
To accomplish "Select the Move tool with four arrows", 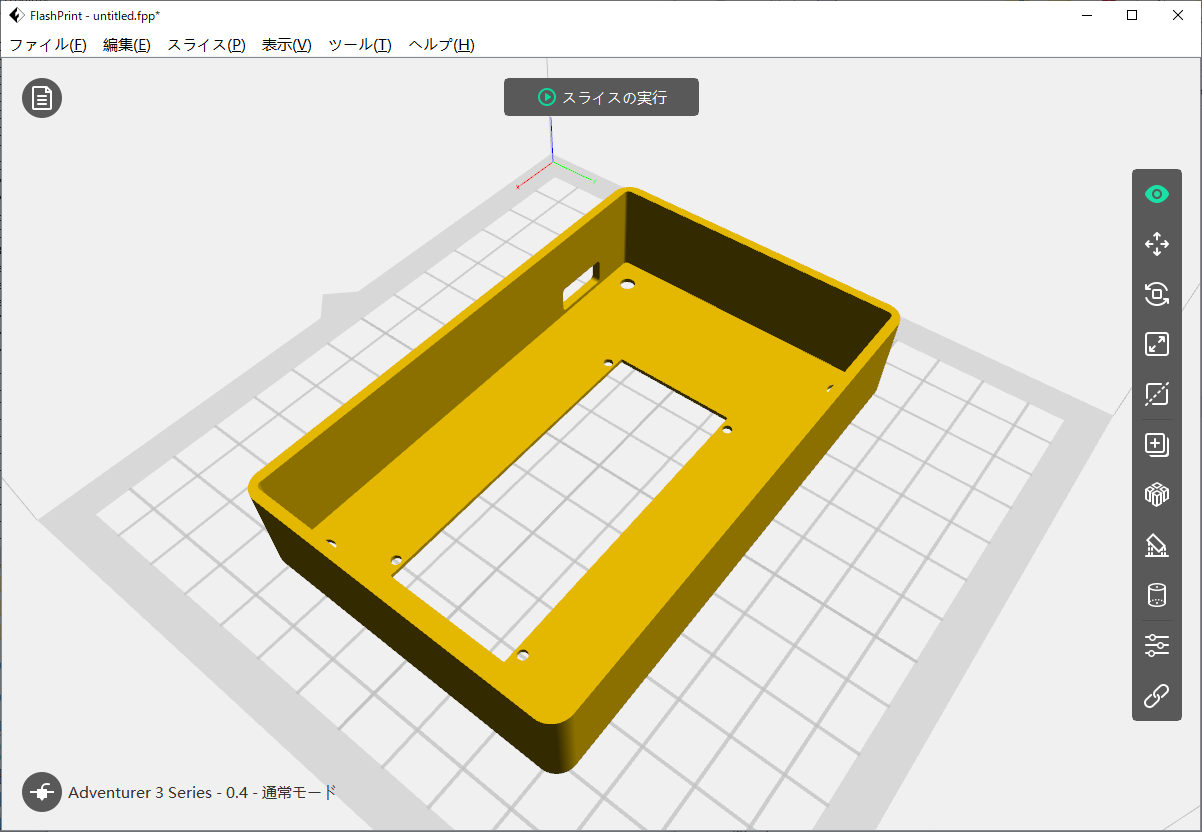I will (x=1156, y=244).
